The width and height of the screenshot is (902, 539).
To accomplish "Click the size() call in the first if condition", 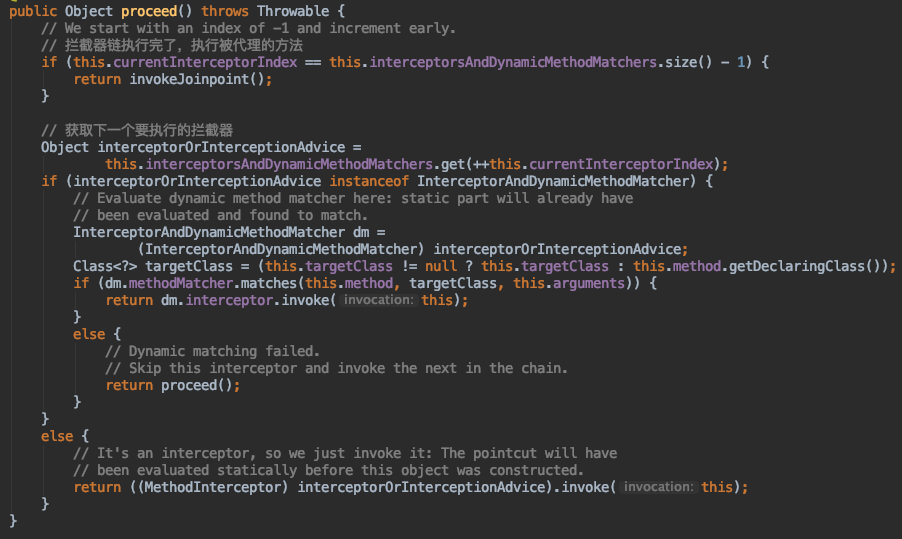I will [x=689, y=62].
